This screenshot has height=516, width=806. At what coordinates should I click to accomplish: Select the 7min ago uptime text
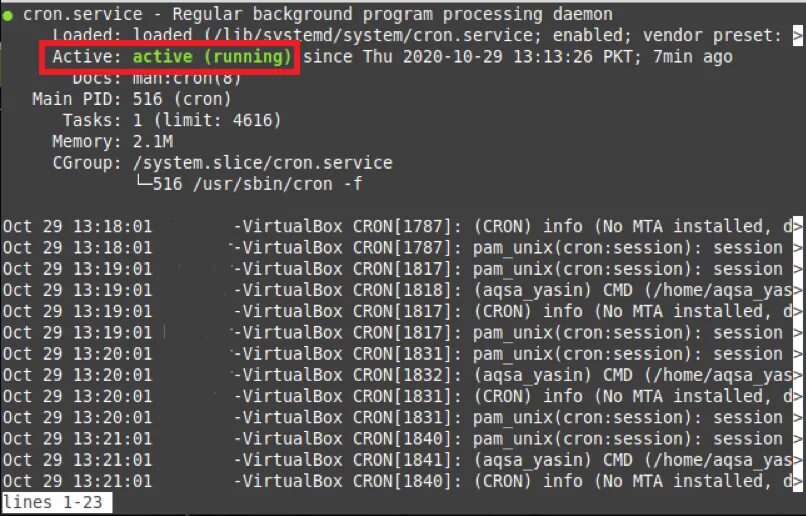[x=693, y=57]
